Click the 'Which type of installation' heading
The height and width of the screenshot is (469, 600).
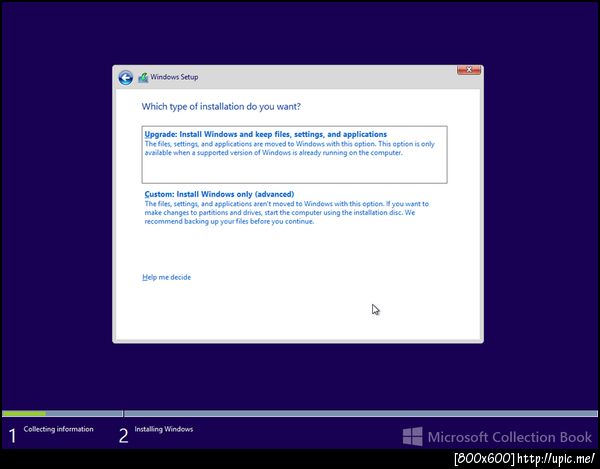click(x=221, y=106)
